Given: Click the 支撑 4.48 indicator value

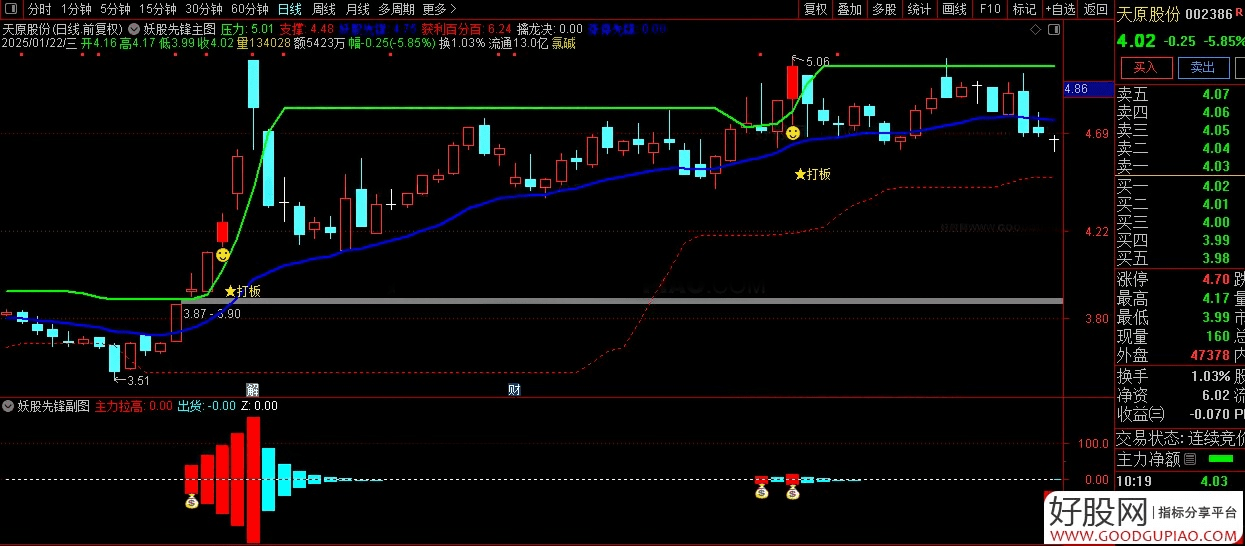Looking at the screenshot, I should [x=308, y=29].
